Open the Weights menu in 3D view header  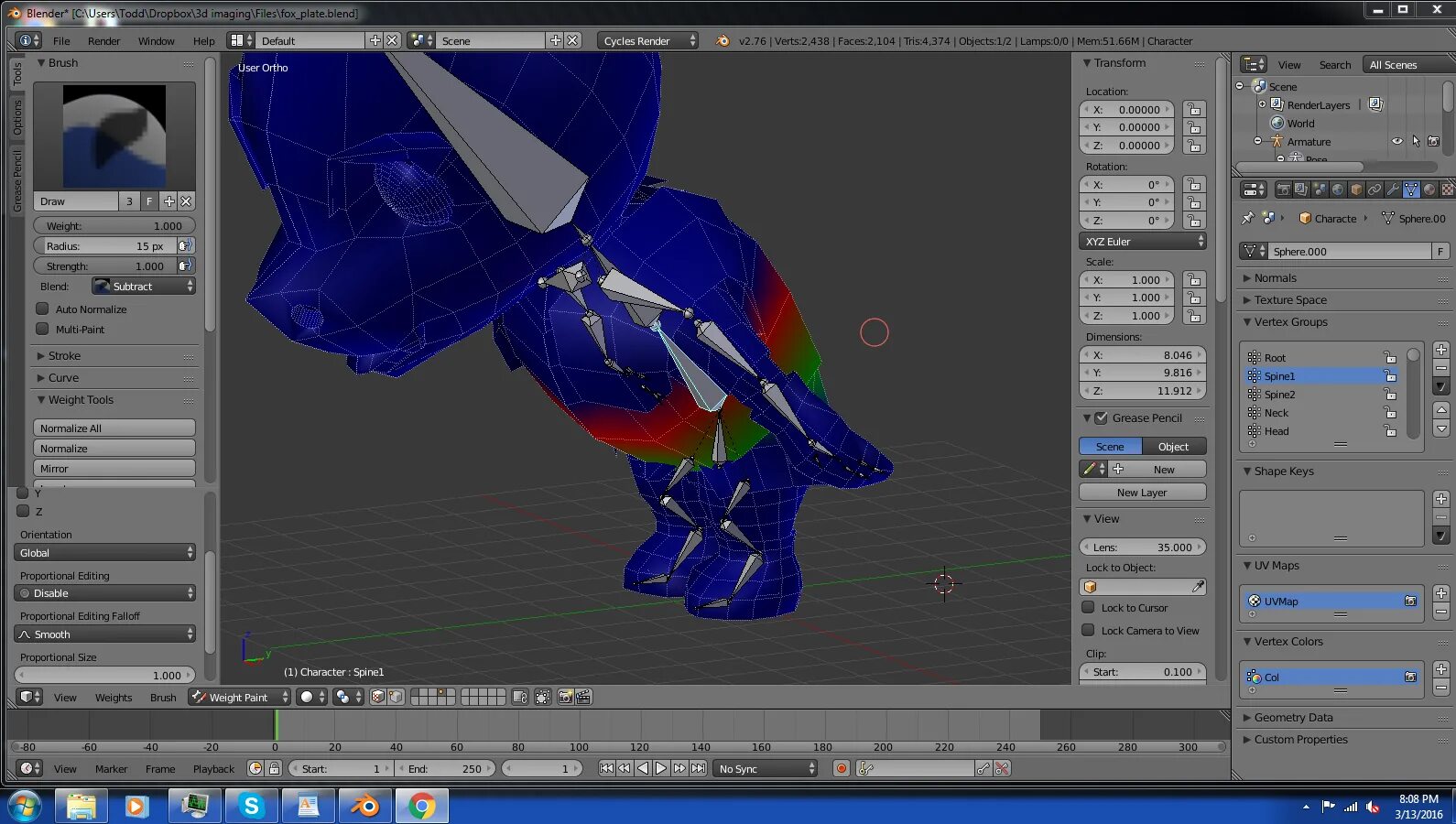[x=114, y=697]
